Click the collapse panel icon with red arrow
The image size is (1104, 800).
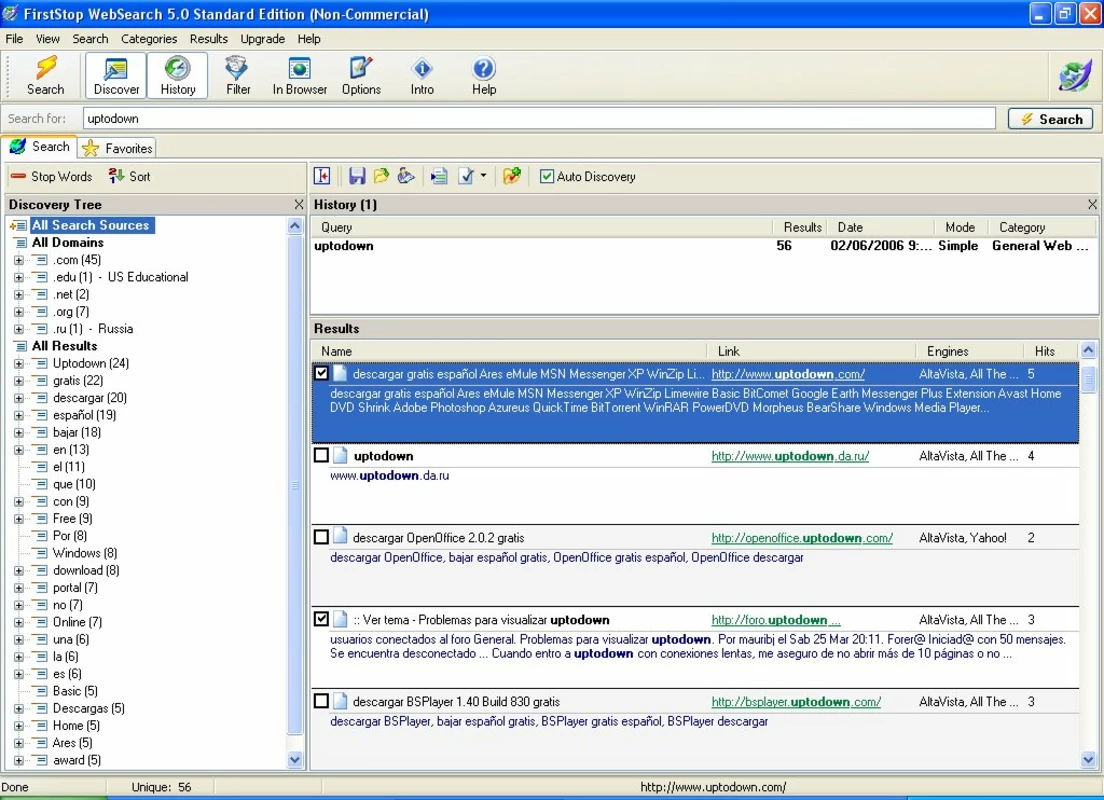click(322, 176)
